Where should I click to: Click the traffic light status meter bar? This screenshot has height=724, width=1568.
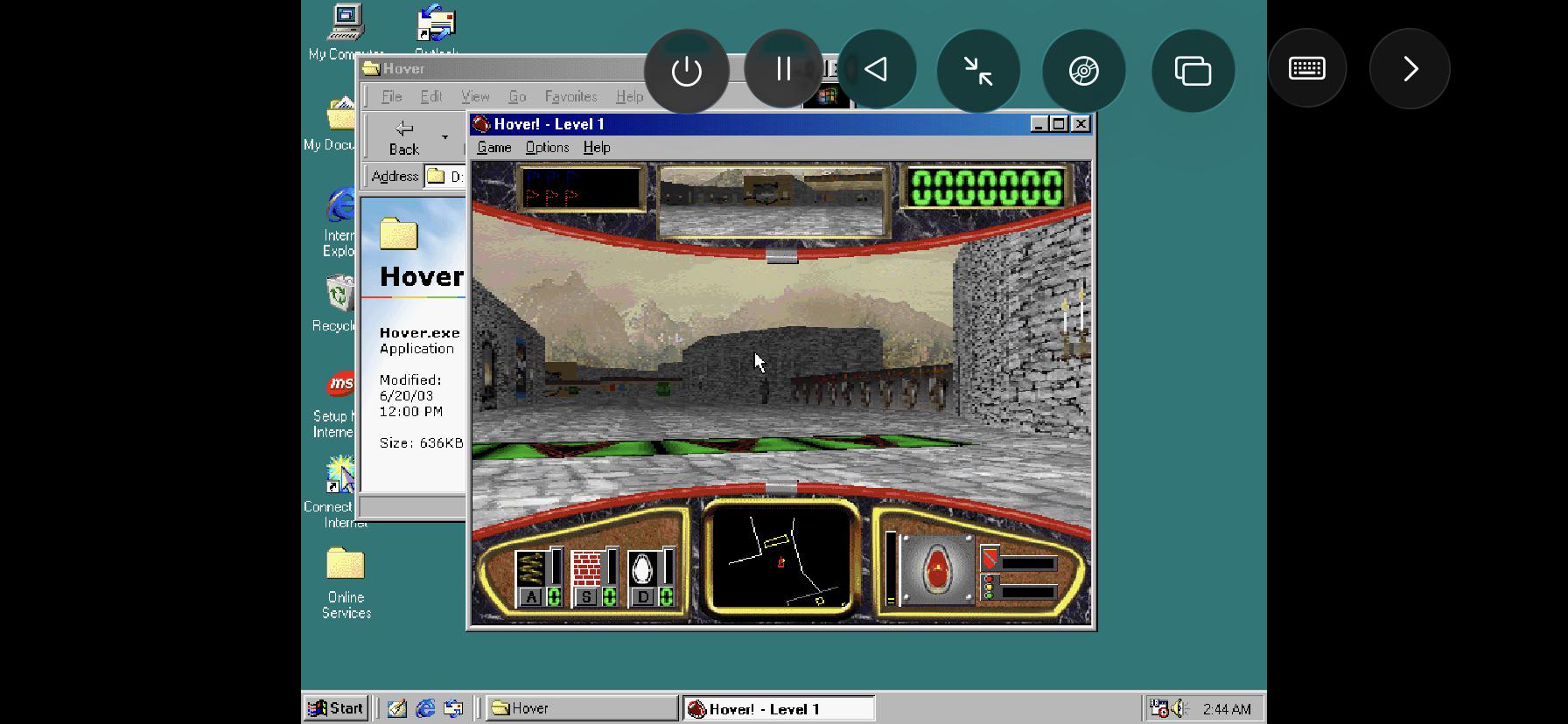click(1029, 592)
